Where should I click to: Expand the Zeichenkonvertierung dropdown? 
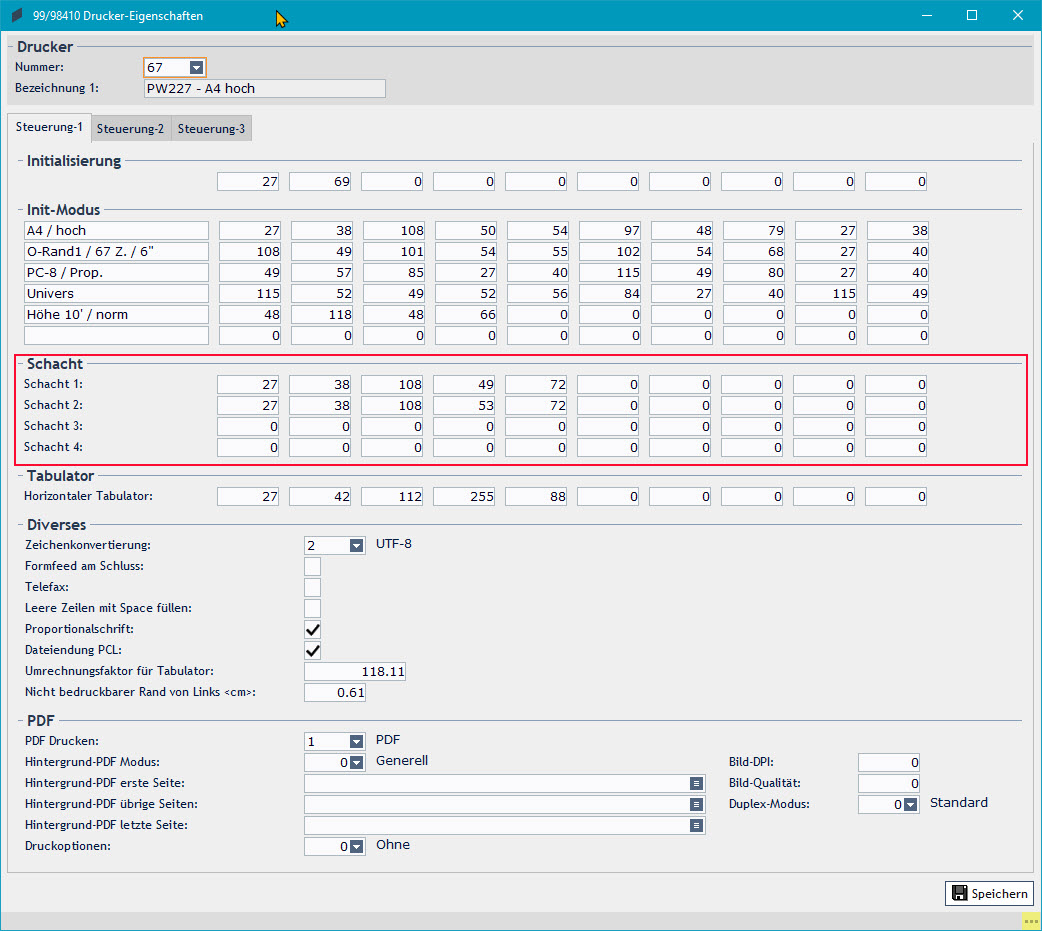click(x=356, y=546)
